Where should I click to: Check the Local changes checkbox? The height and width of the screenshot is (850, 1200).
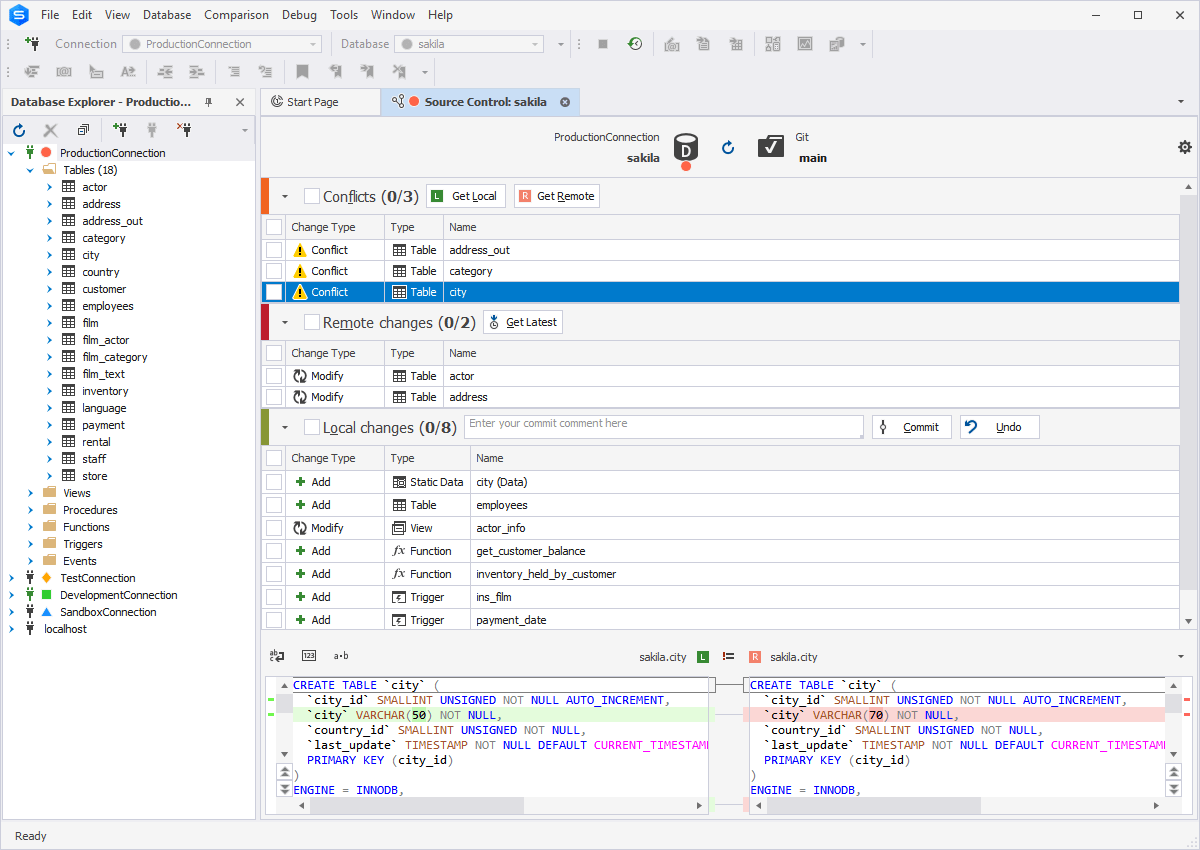tap(313, 426)
